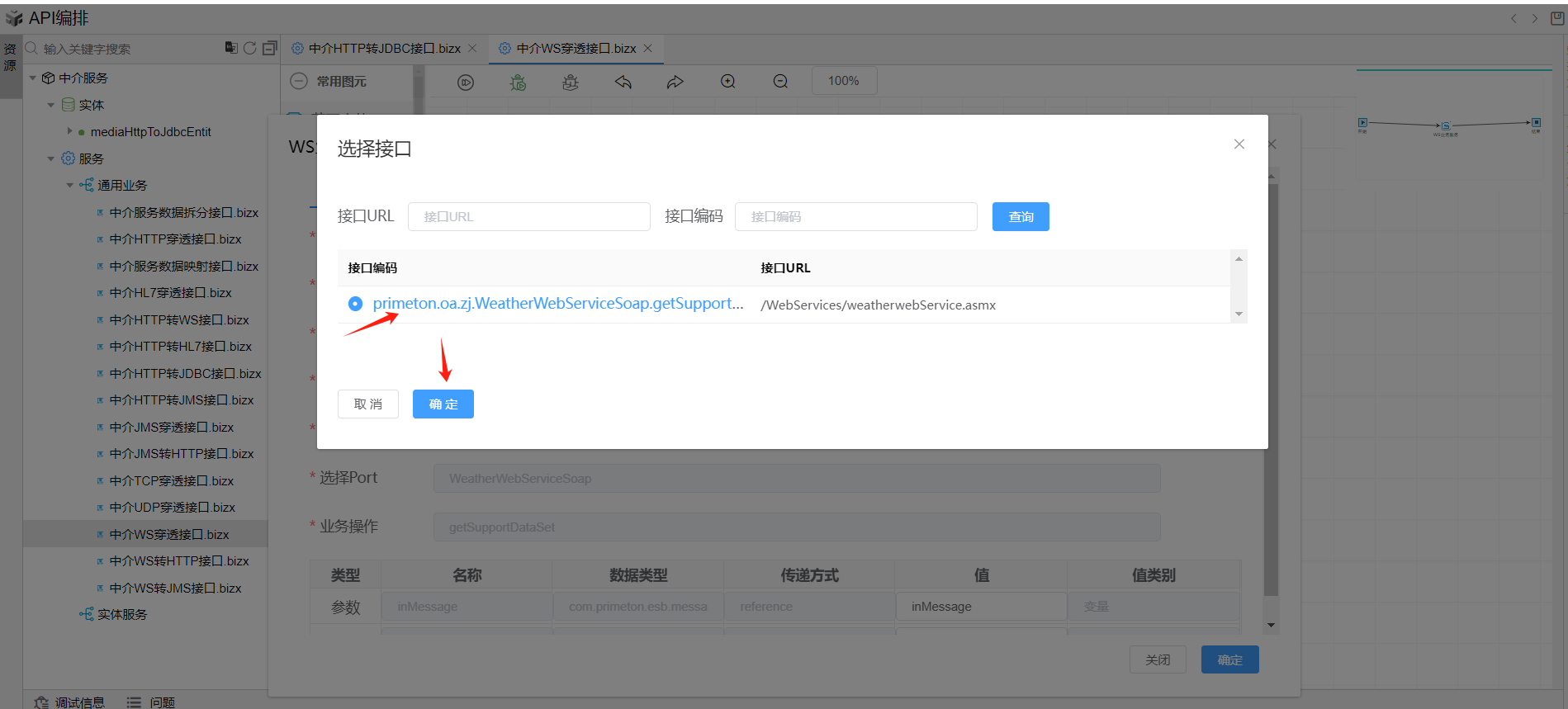1568x709 pixels.
Task: Zoom out using magnifier minus icon
Action: coord(780,82)
